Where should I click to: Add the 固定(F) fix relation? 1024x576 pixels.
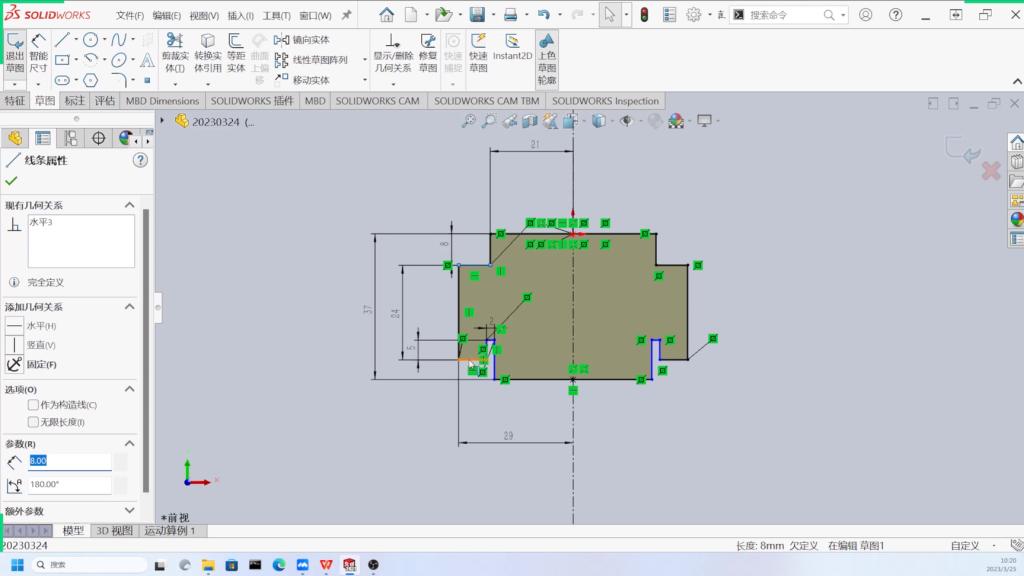[15, 364]
